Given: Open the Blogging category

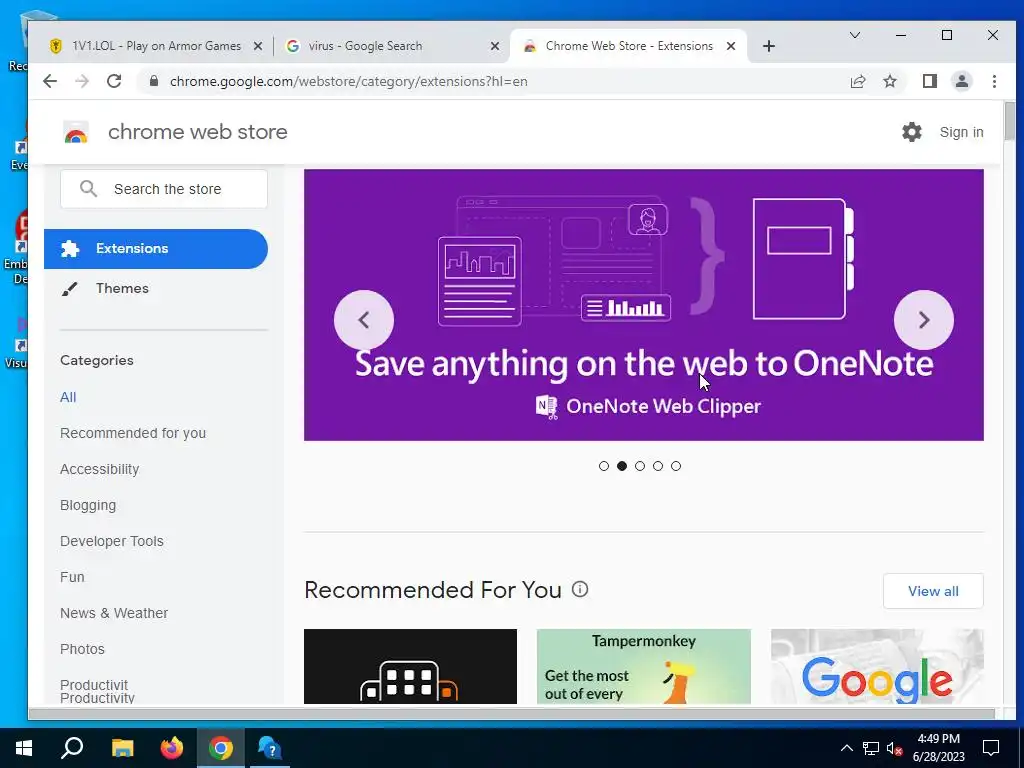Looking at the screenshot, I should coord(88,505).
